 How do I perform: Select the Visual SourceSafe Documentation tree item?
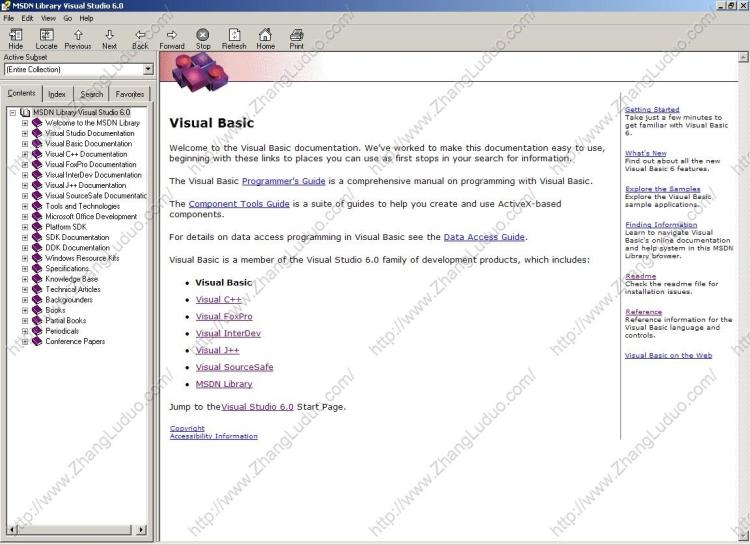point(96,196)
